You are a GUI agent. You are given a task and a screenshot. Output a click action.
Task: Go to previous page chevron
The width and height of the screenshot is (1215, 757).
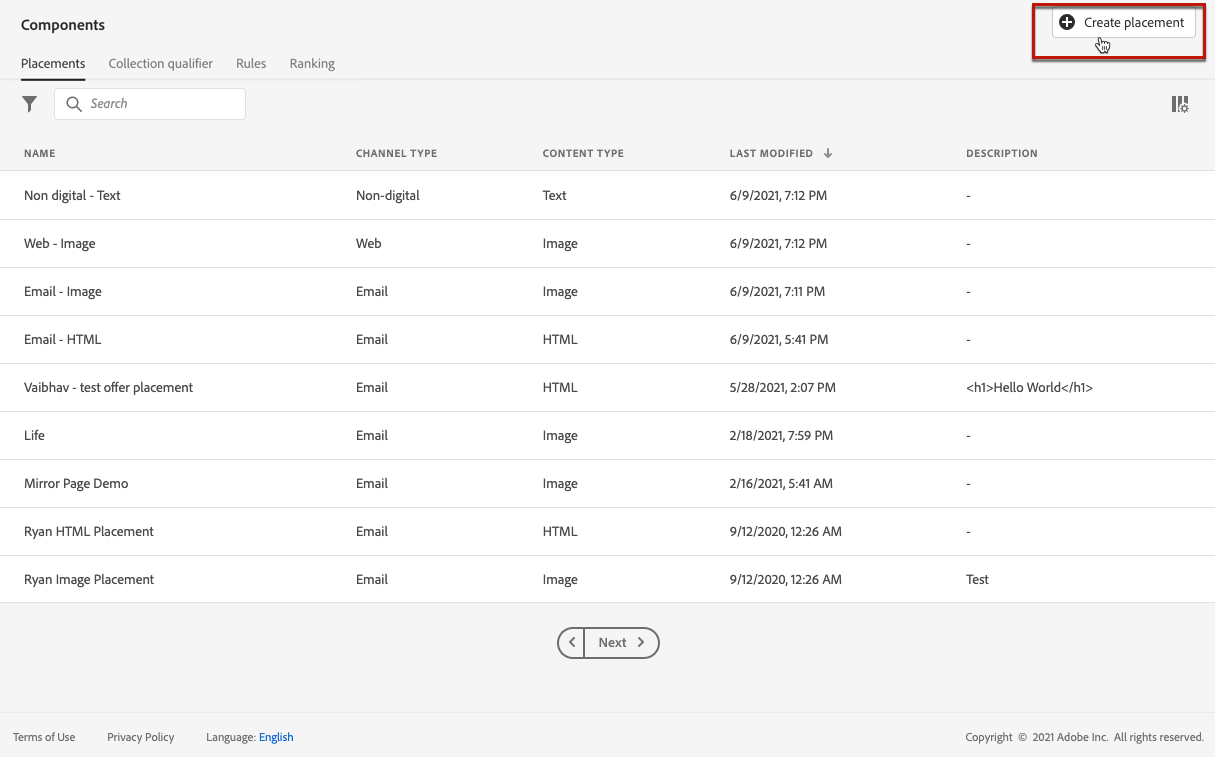click(x=571, y=643)
